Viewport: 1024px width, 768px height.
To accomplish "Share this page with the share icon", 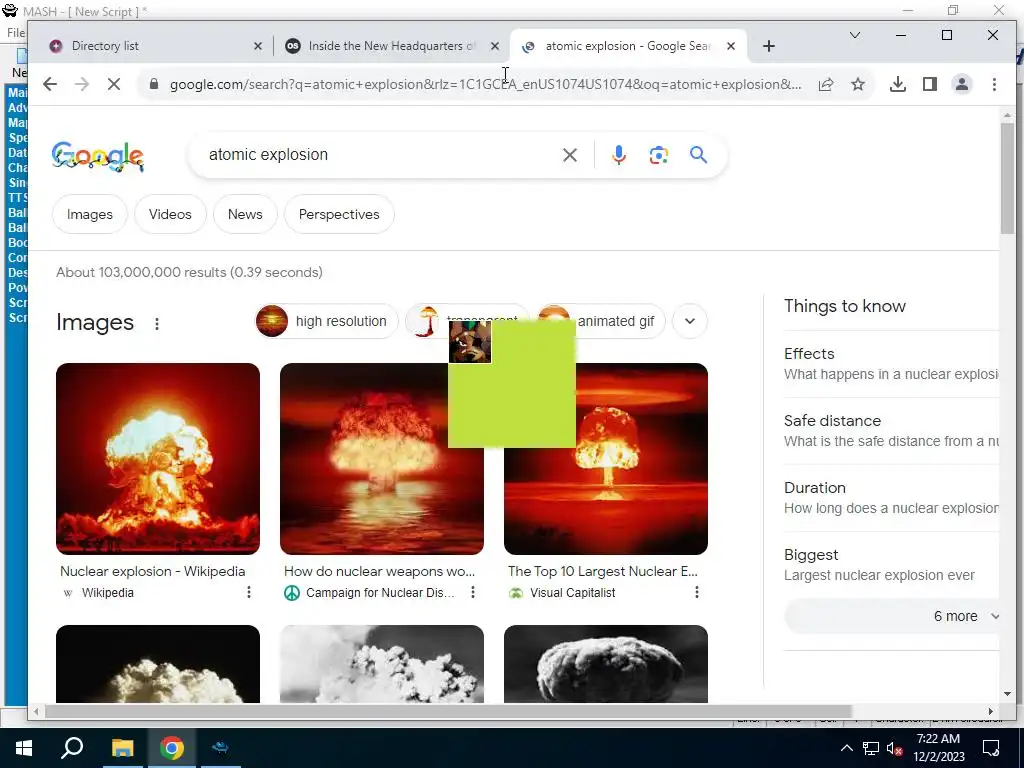I will tap(825, 84).
